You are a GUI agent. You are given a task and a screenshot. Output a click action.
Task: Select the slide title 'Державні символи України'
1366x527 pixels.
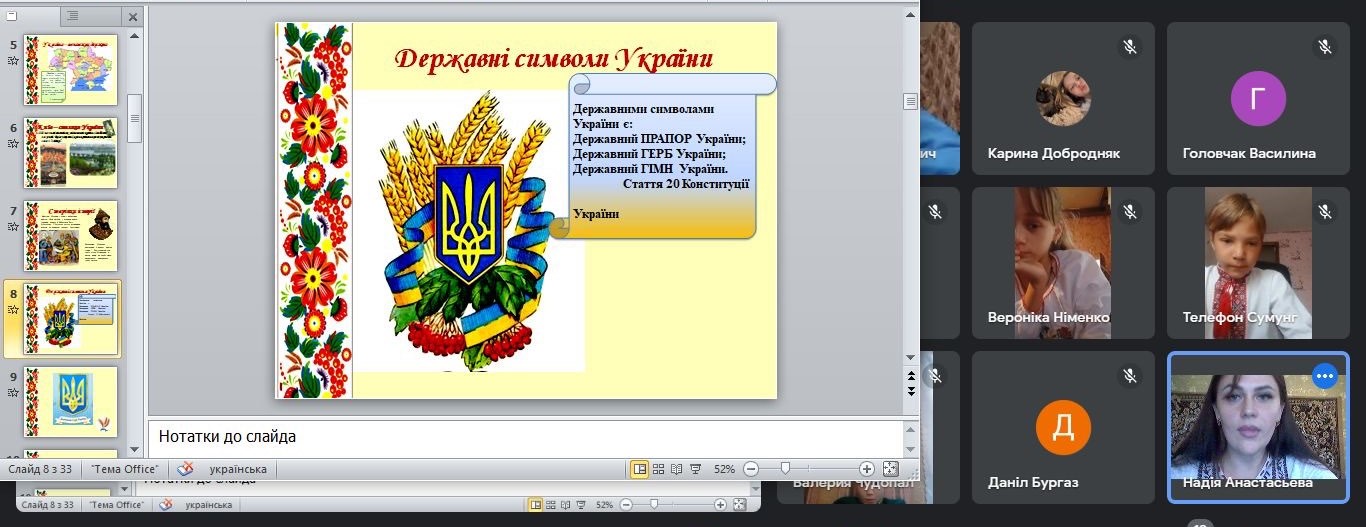pos(553,59)
